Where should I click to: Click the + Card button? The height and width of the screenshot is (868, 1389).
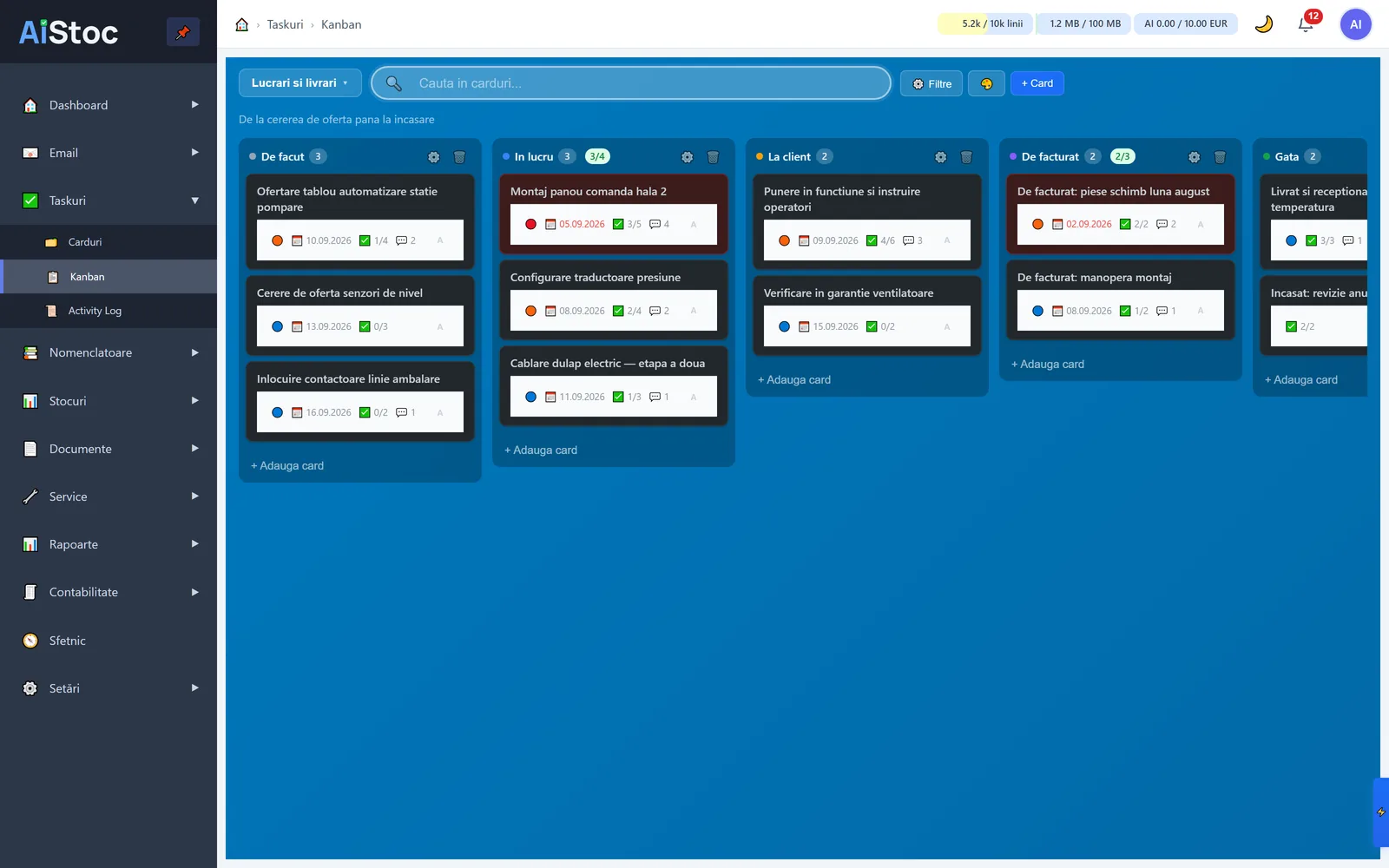(1037, 83)
